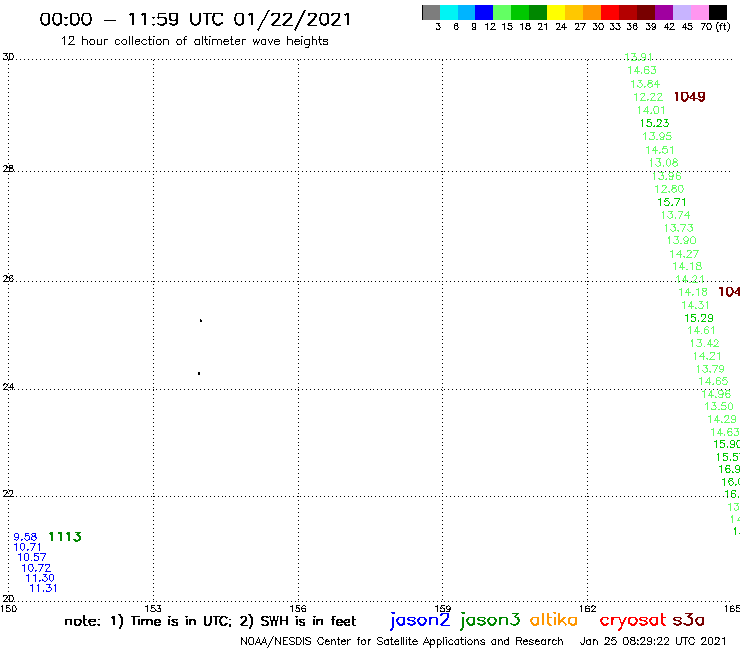Screen dimensions: 740x650
Task: Click the wave height value 15.71
Action: (x=672, y=203)
